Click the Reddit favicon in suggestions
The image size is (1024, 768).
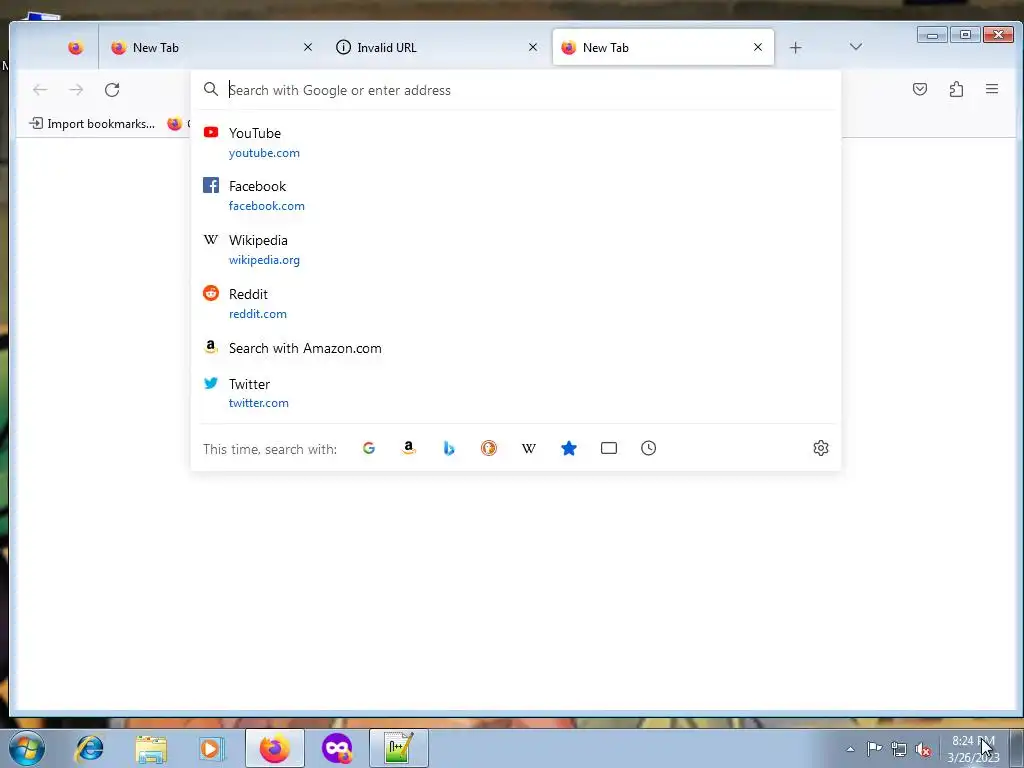pos(211,293)
